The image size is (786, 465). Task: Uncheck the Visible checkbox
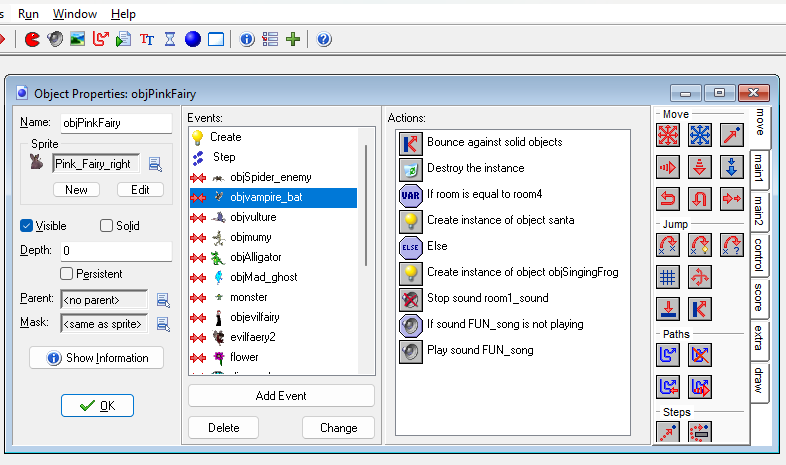(x=27, y=226)
